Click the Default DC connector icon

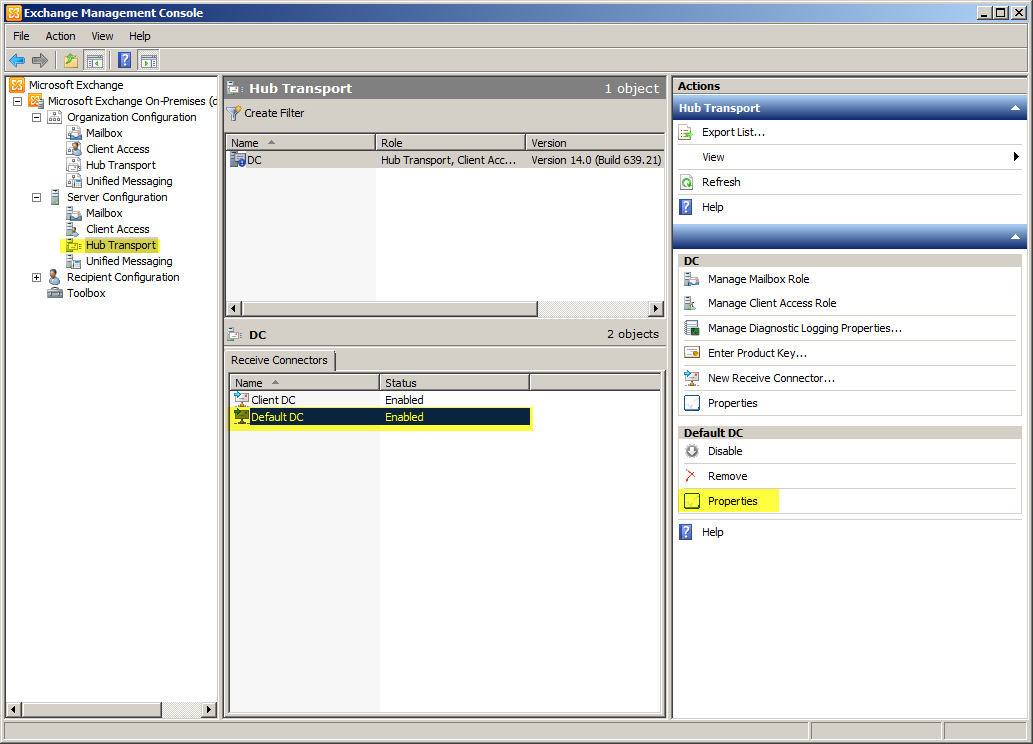[x=241, y=416]
